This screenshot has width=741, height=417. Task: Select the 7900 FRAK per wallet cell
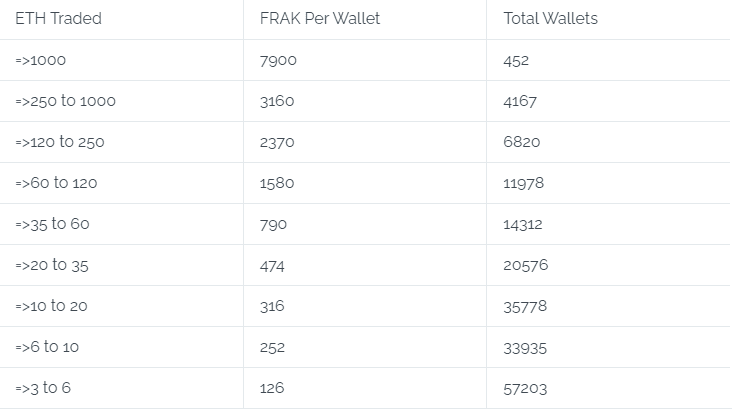click(278, 61)
